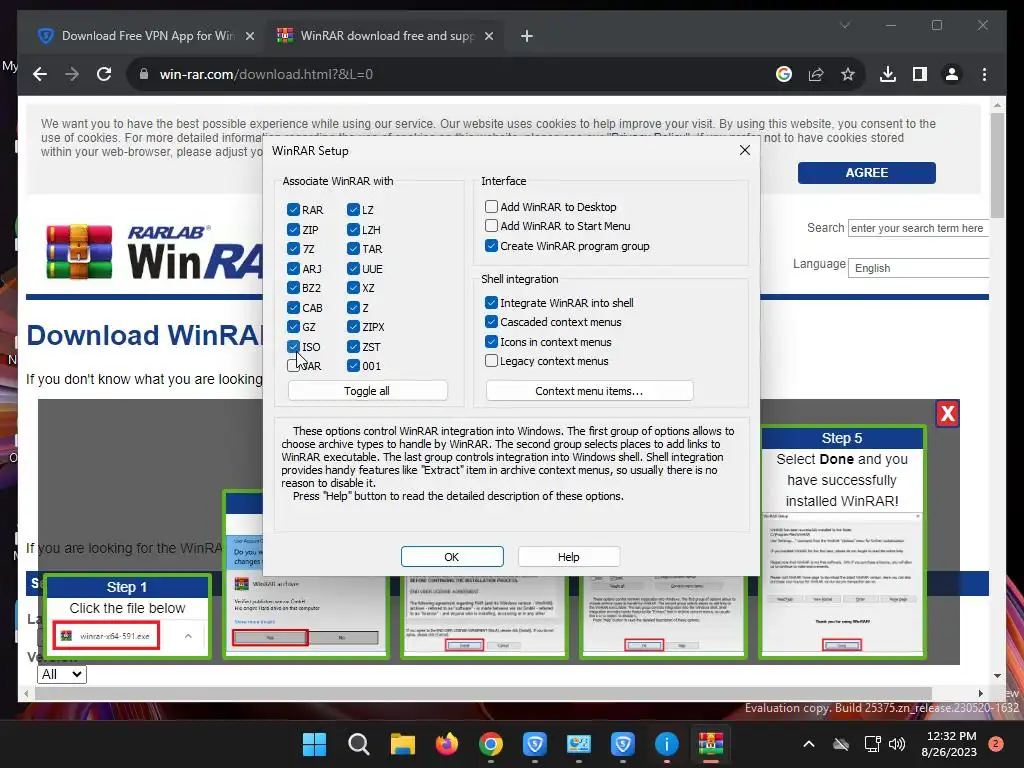Image resolution: width=1024 pixels, height=768 pixels.
Task: Close the red X on installation steps overlay
Action: pos(948,413)
